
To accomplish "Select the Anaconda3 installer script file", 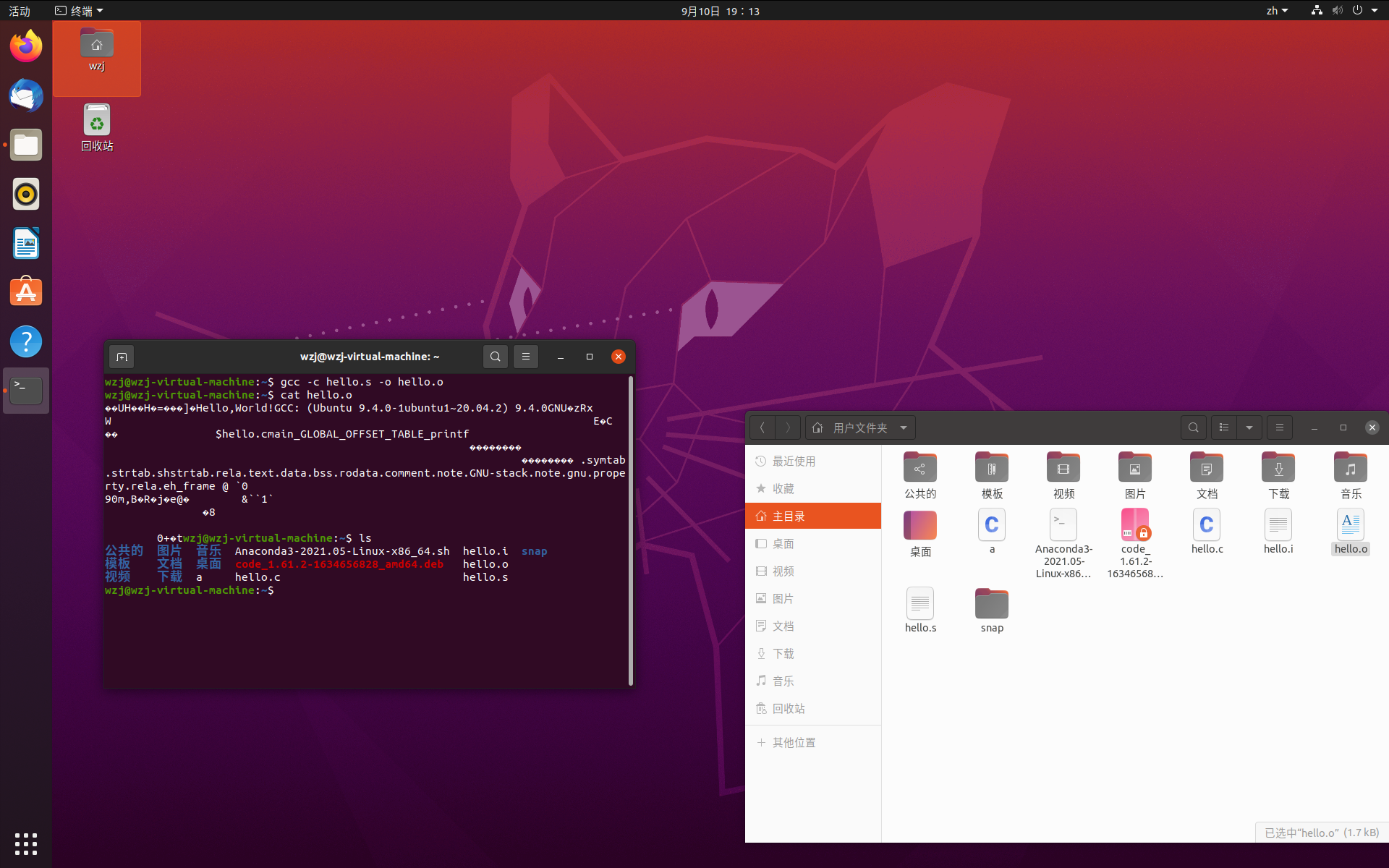I will [x=1063, y=526].
